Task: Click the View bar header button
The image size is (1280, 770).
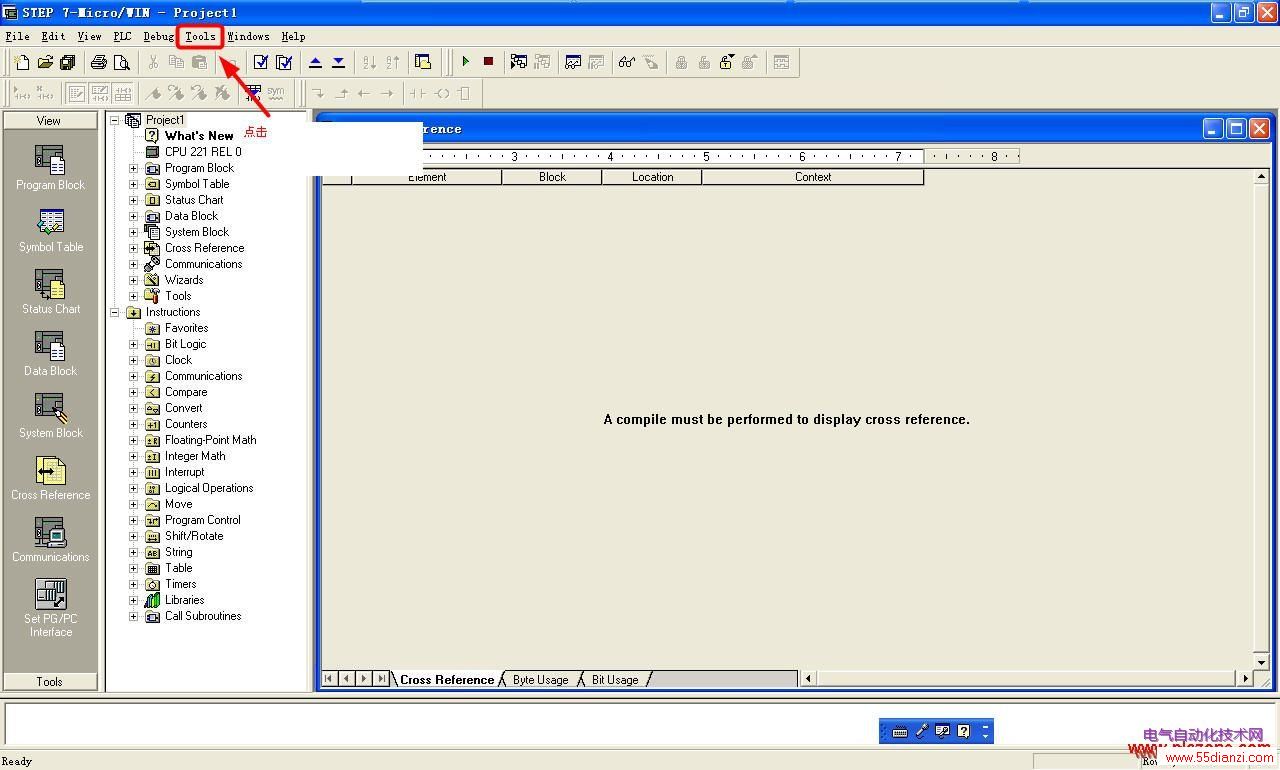Action: tap(50, 120)
